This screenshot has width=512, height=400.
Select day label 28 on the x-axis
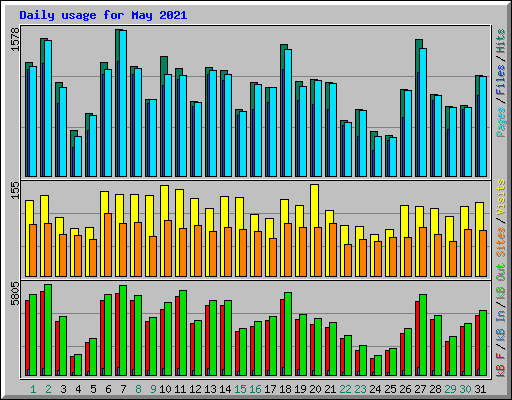[435, 389]
